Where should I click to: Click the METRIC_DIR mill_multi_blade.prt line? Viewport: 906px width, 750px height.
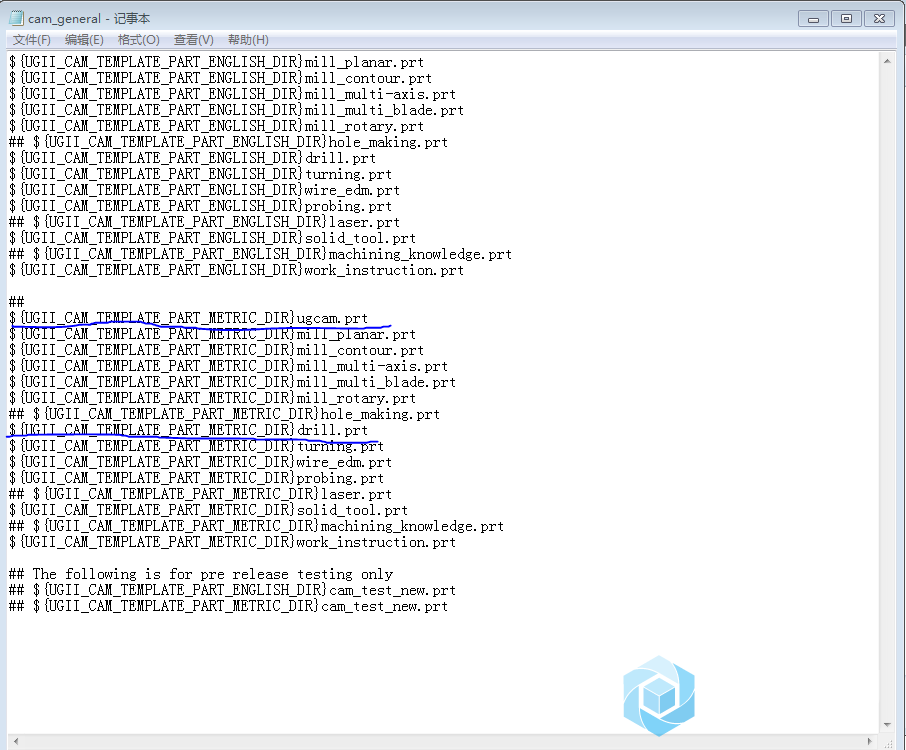point(233,383)
